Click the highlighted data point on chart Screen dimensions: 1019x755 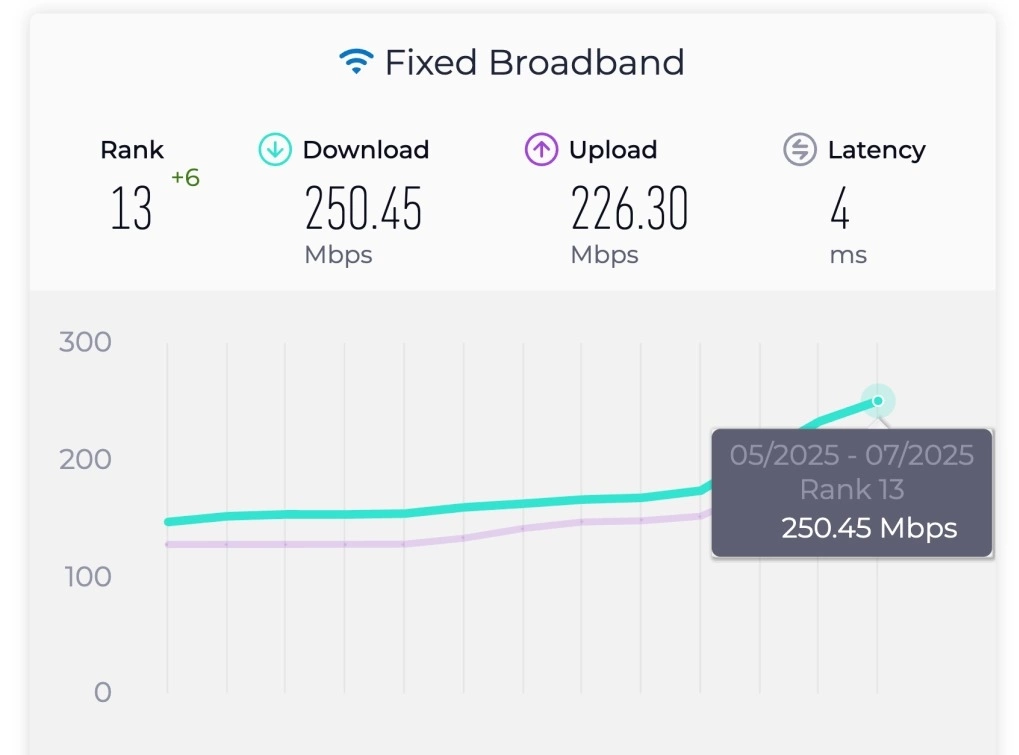[878, 401]
